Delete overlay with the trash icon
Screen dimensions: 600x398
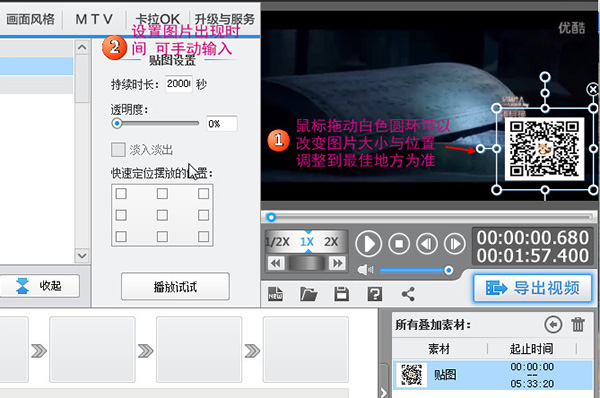tap(578, 325)
